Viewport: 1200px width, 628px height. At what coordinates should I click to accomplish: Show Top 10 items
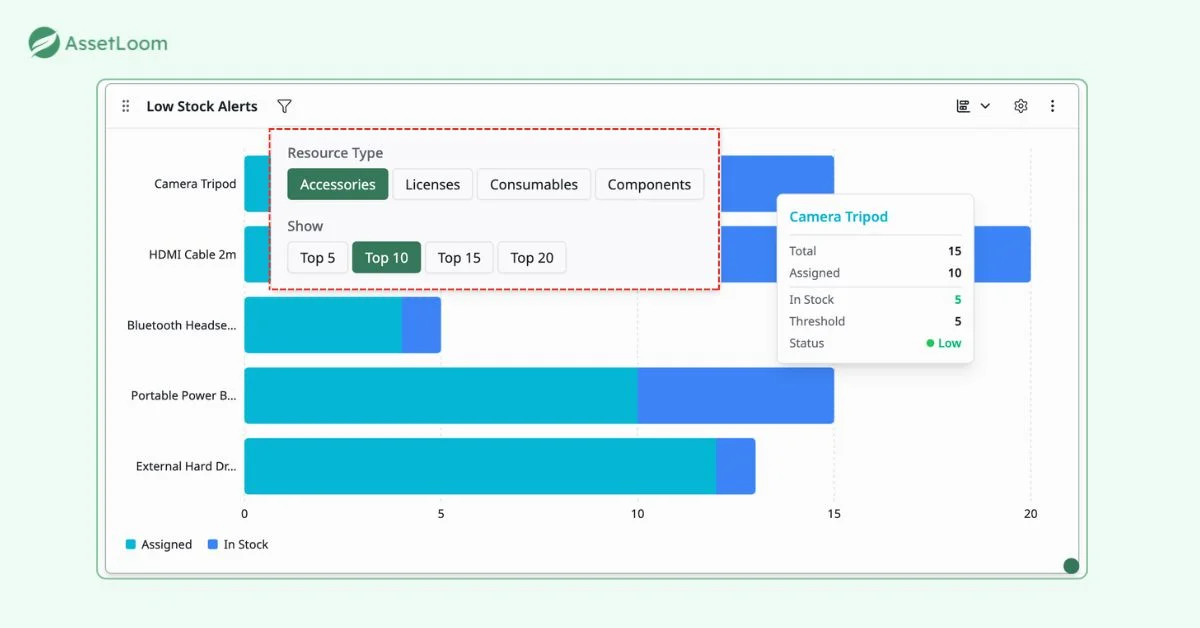[386, 257]
